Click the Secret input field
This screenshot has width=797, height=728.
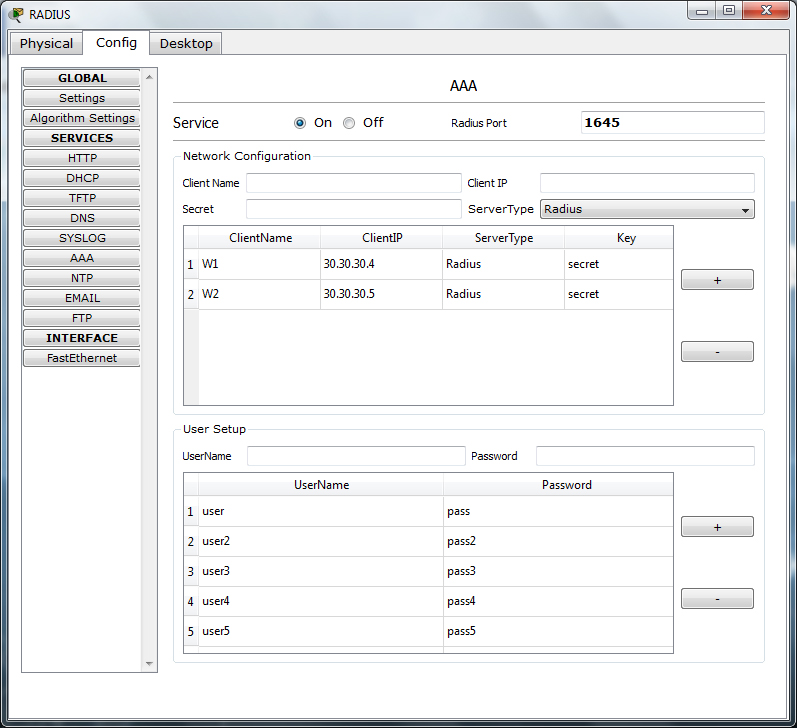coord(354,209)
